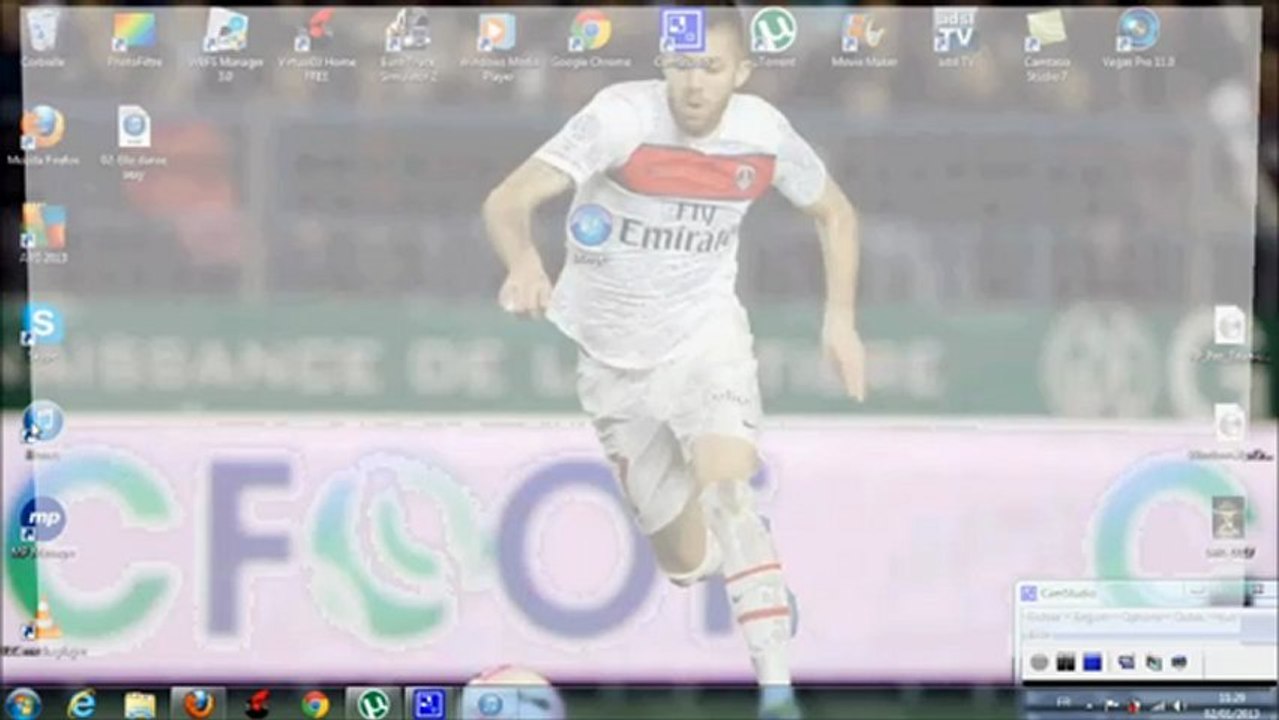
Task: Open the Action Center flag icon
Action: point(1111,705)
